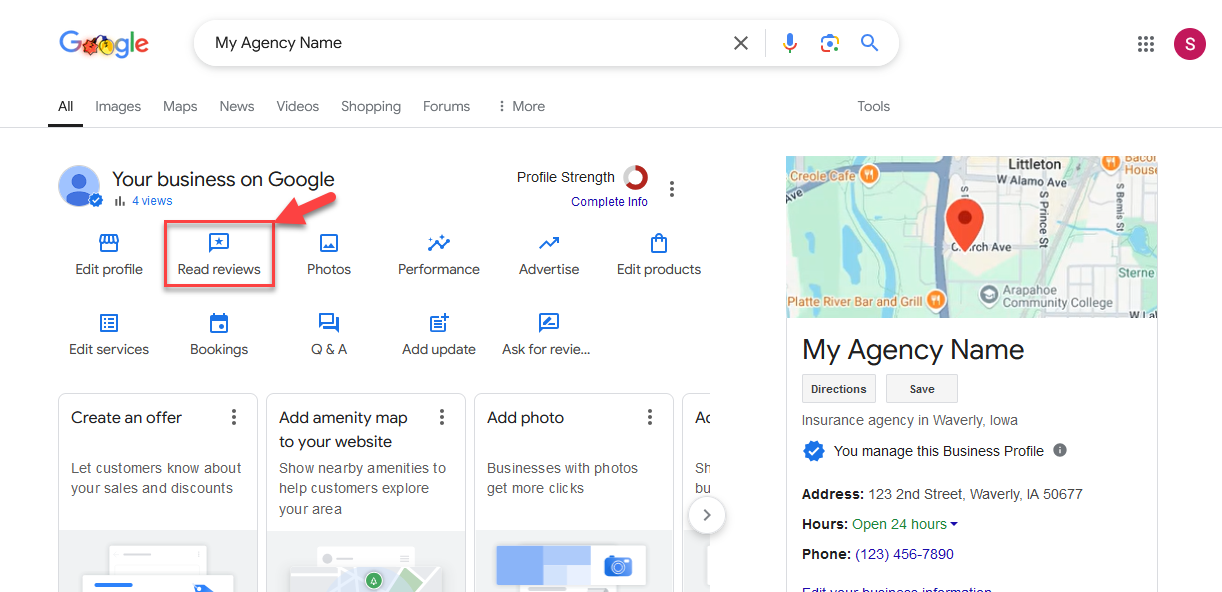Viewport: 1222px width, 592px height.
Task: Click the Google logo
Action: coord(104,43)
